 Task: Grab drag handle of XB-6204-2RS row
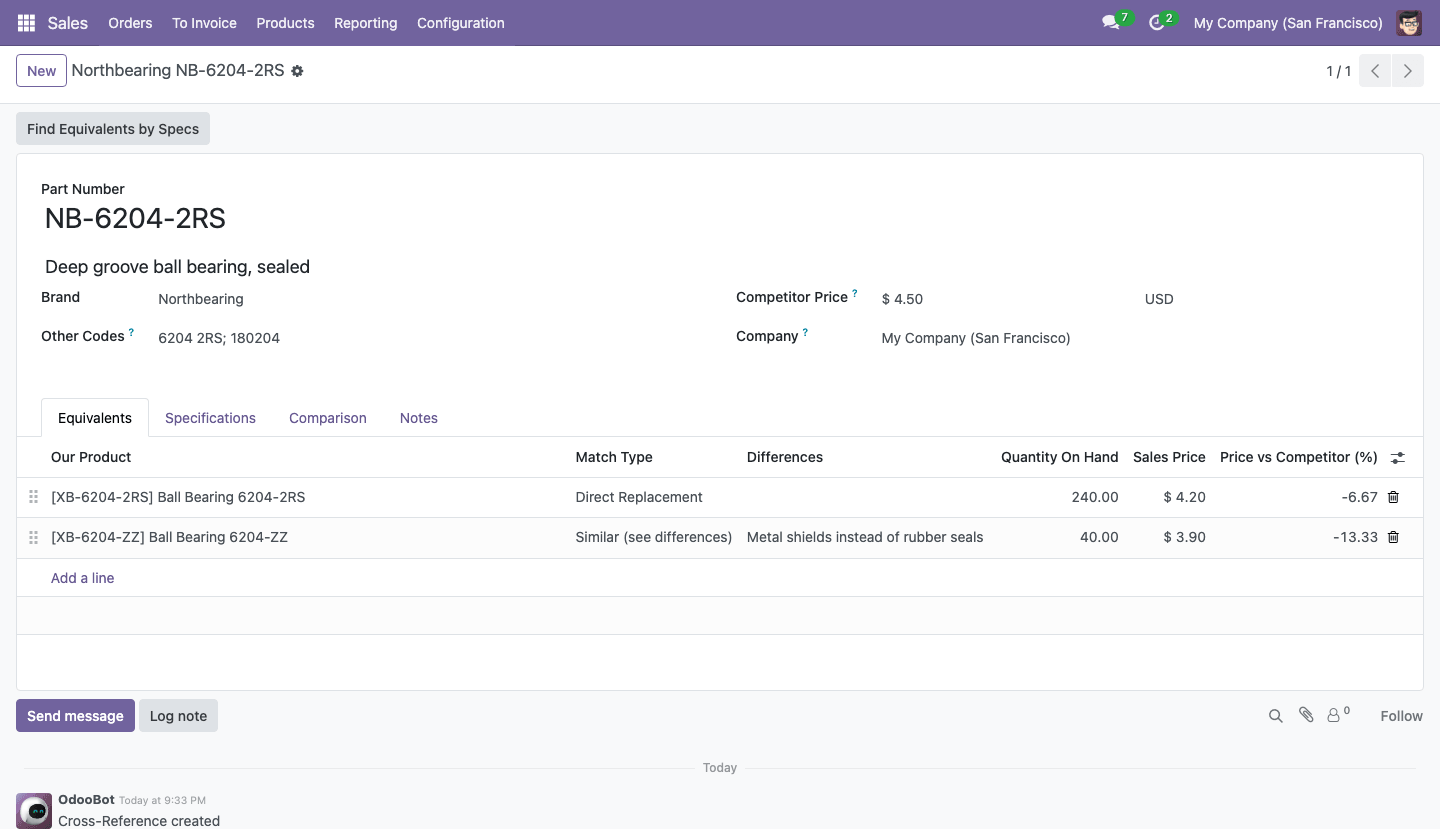(x=33, y=497)
